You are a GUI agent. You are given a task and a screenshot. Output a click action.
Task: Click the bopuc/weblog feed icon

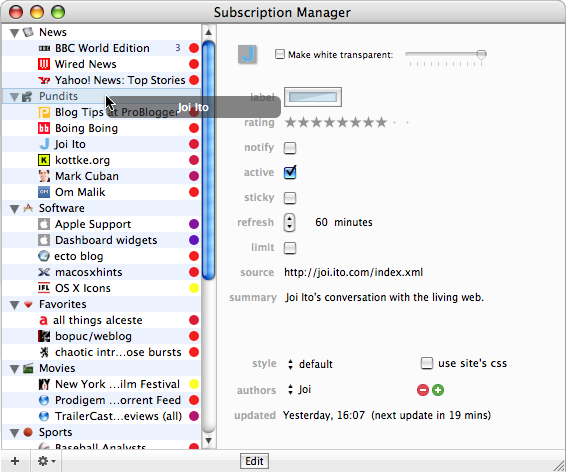44,336
